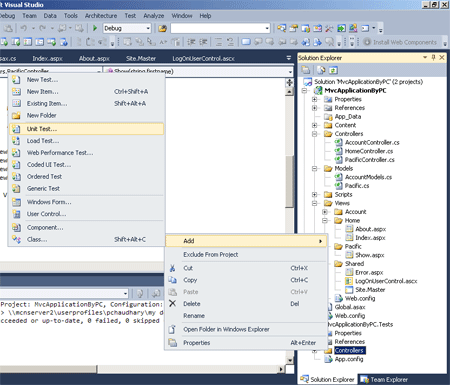Click the Add context menu entry
The image size is (450, 385).
[x=246, y=241]
